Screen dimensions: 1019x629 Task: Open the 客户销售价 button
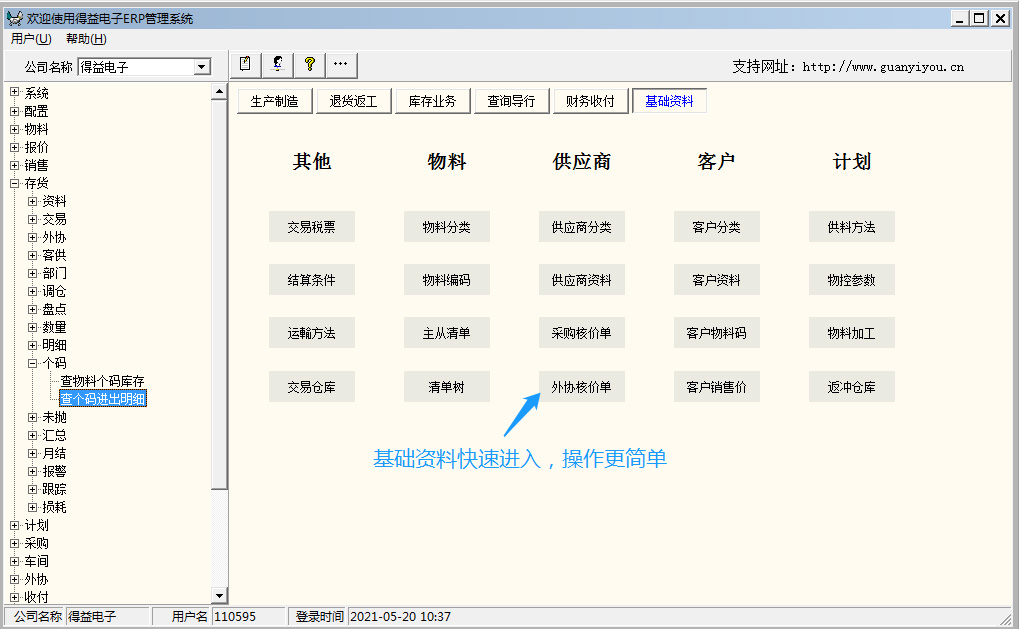716,387
